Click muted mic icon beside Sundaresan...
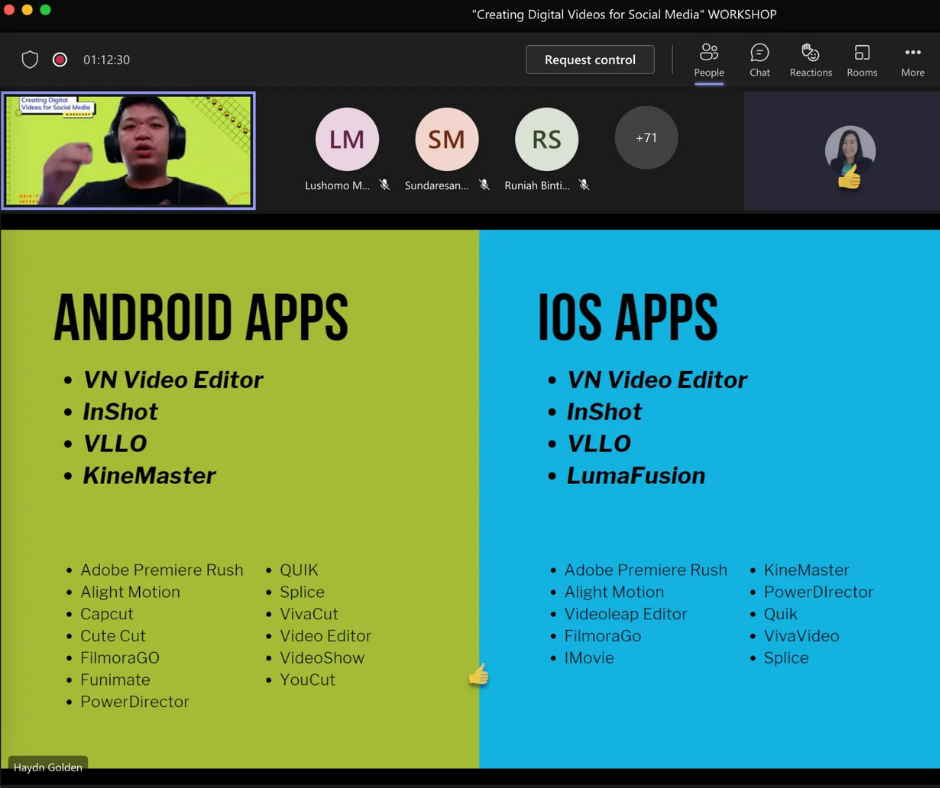 484,185
